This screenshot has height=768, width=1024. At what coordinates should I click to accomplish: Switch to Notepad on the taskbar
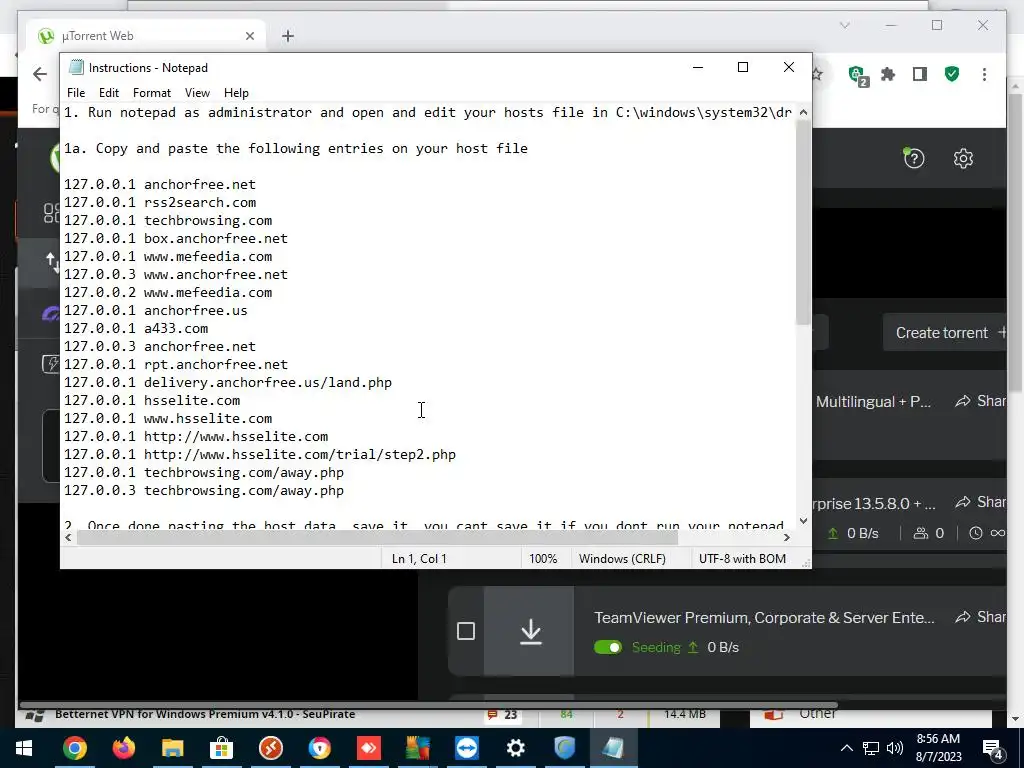pos(613,748)
